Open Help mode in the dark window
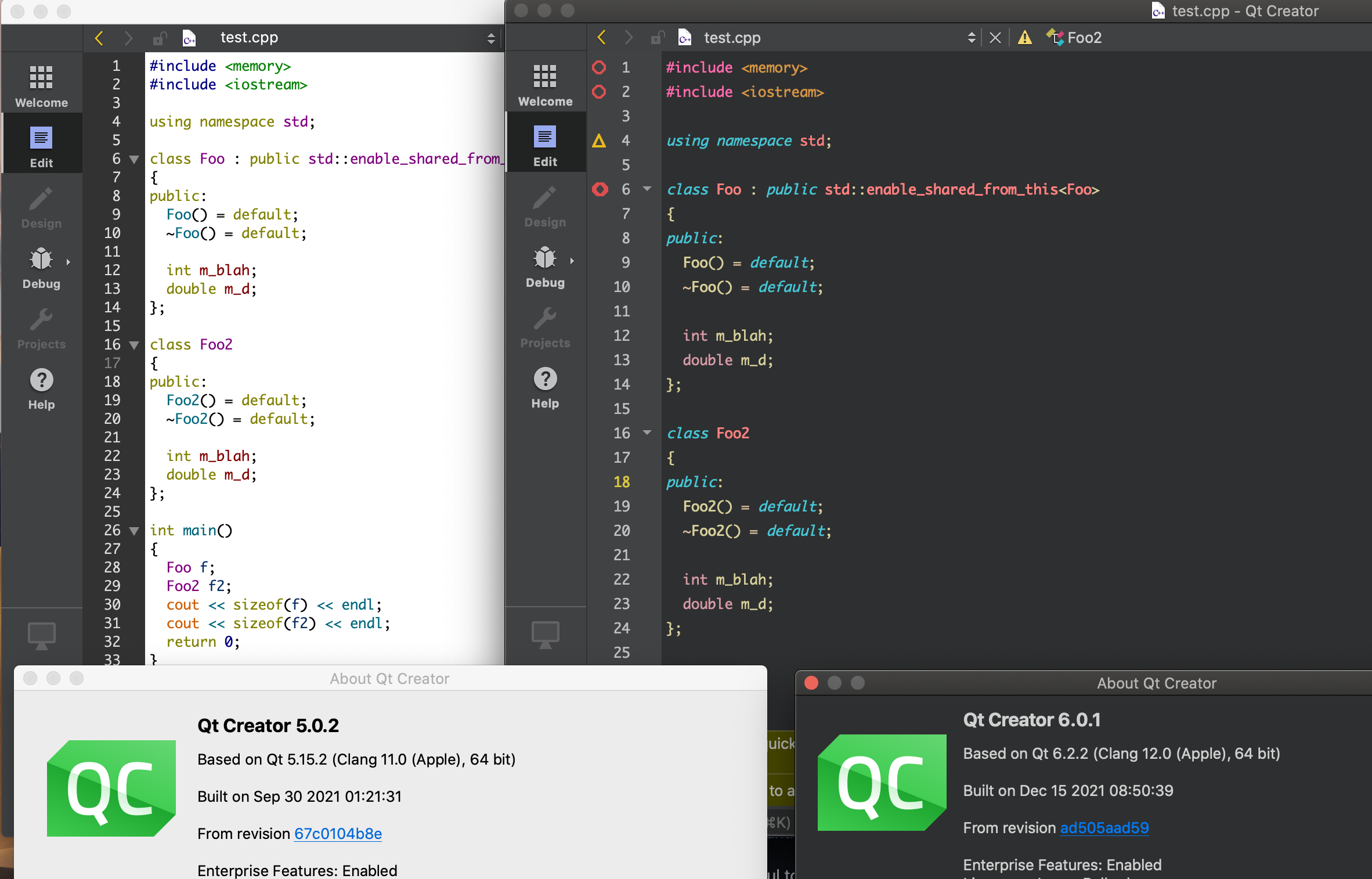The width and height of the screenshot is (1372, 879). pos(545,388)
